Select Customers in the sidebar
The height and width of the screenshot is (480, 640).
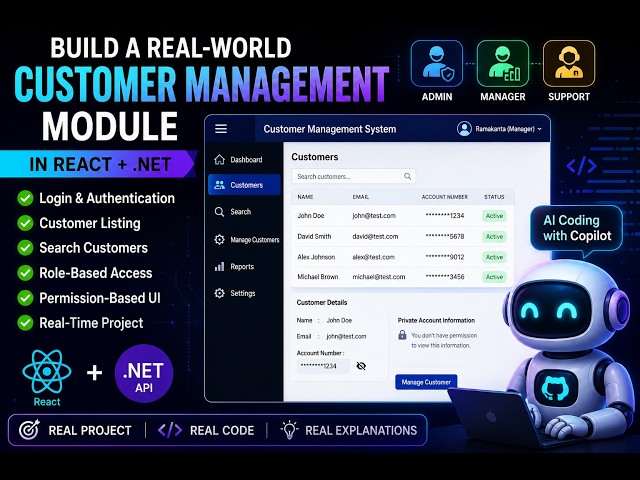pyautogui.click(x=244, y=185)
